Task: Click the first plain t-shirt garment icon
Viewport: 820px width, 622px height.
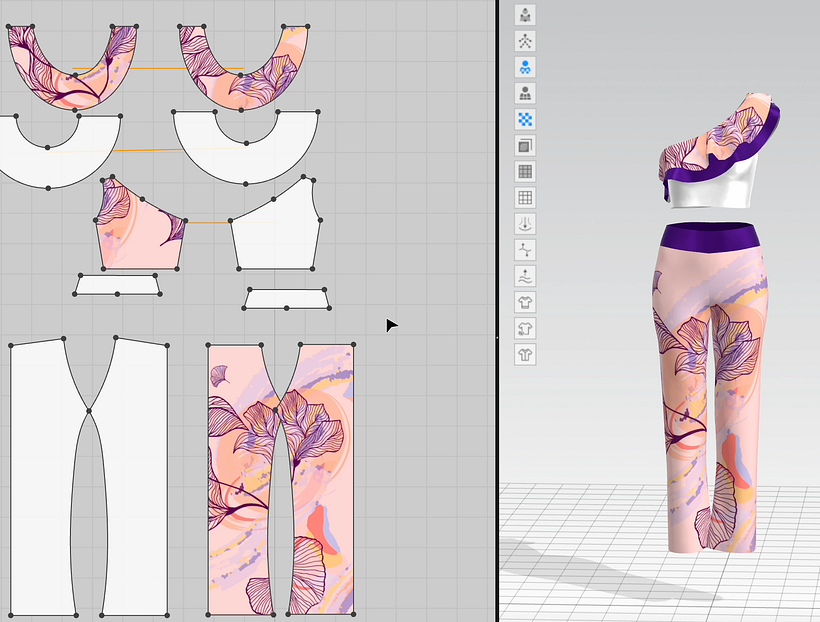Action: coord(525,302)
